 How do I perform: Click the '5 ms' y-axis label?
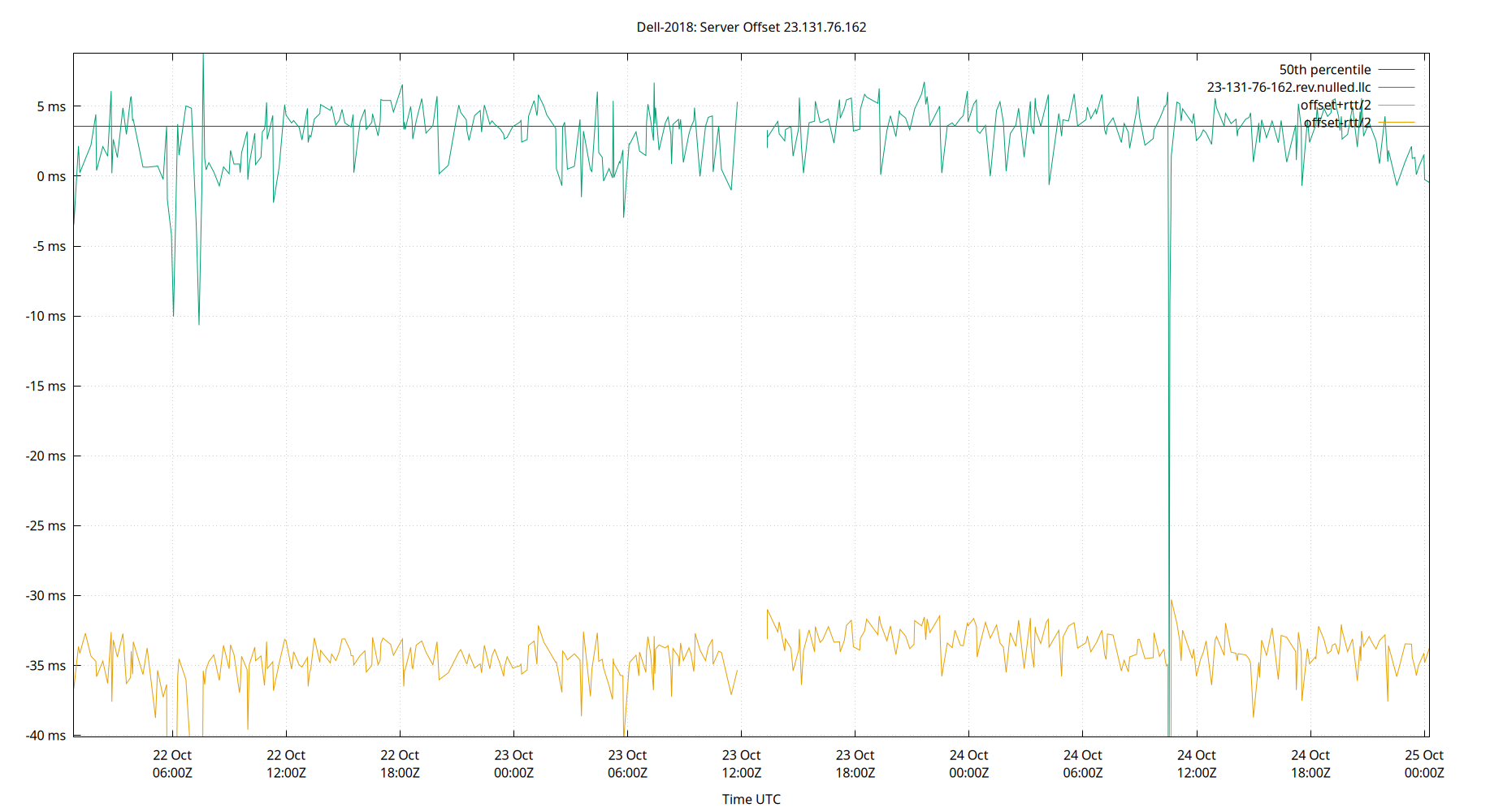pos(51,106)
